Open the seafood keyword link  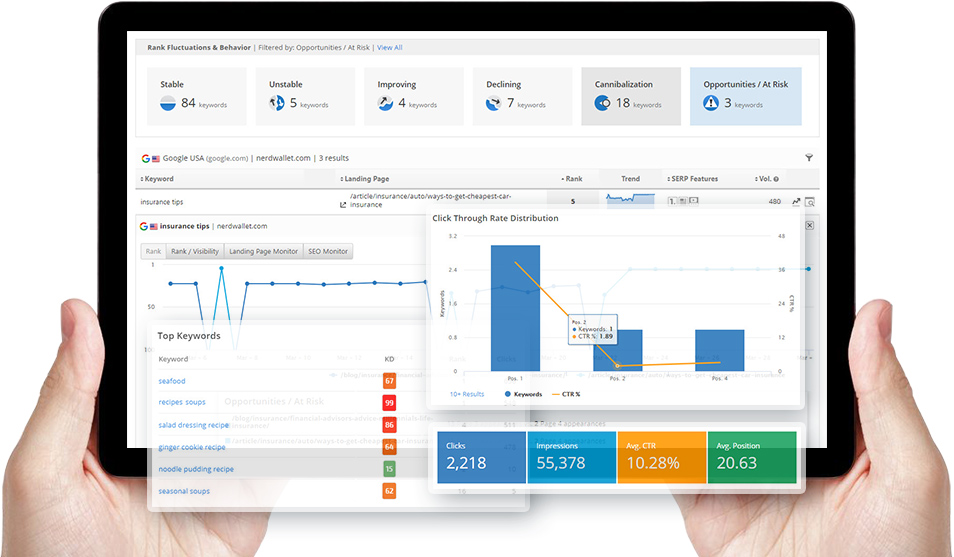click(x=172, y=381)
